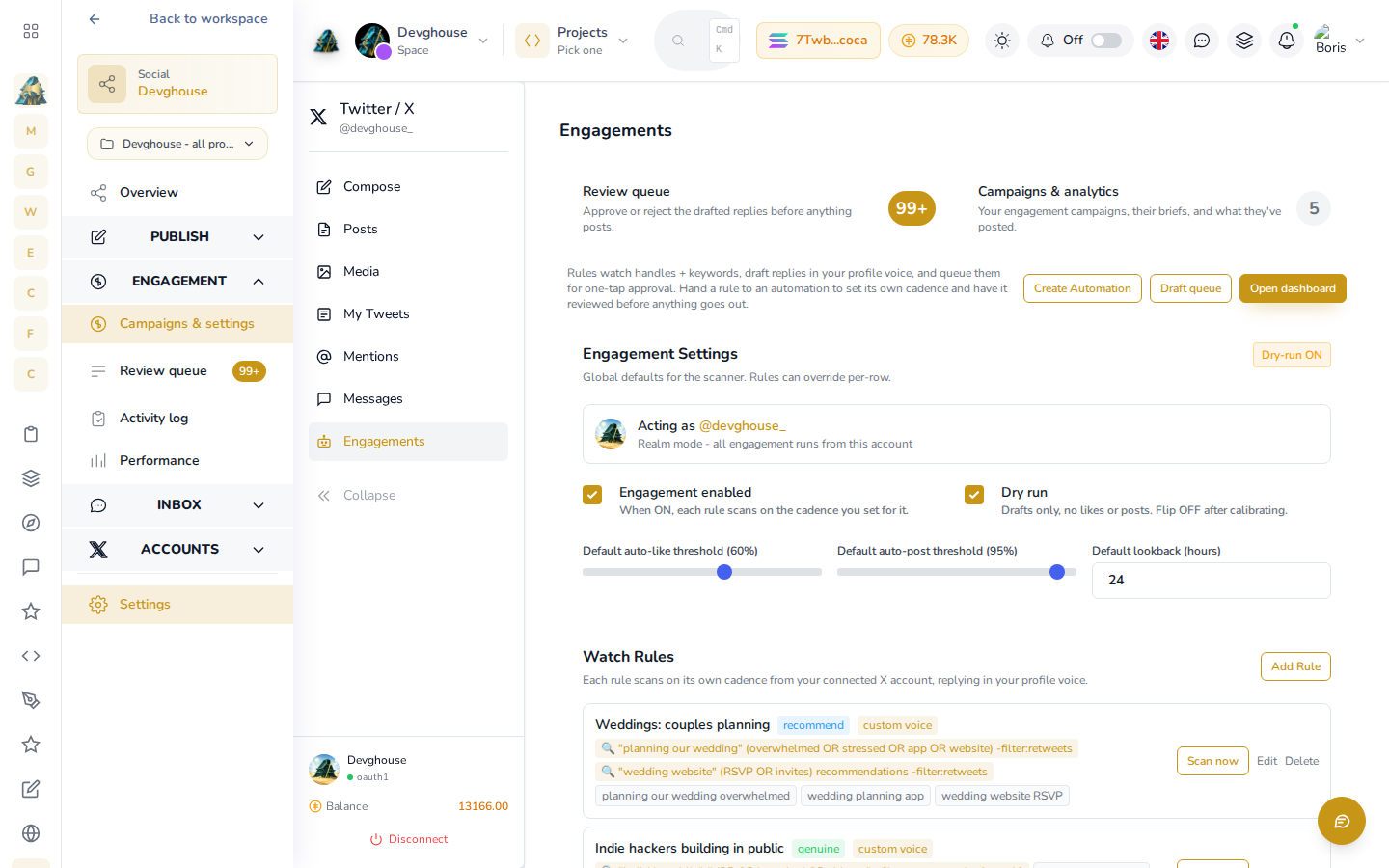Expand the PUBLISH section
1389x868 pixels.
pyautogui.click(x=177, y=237)
